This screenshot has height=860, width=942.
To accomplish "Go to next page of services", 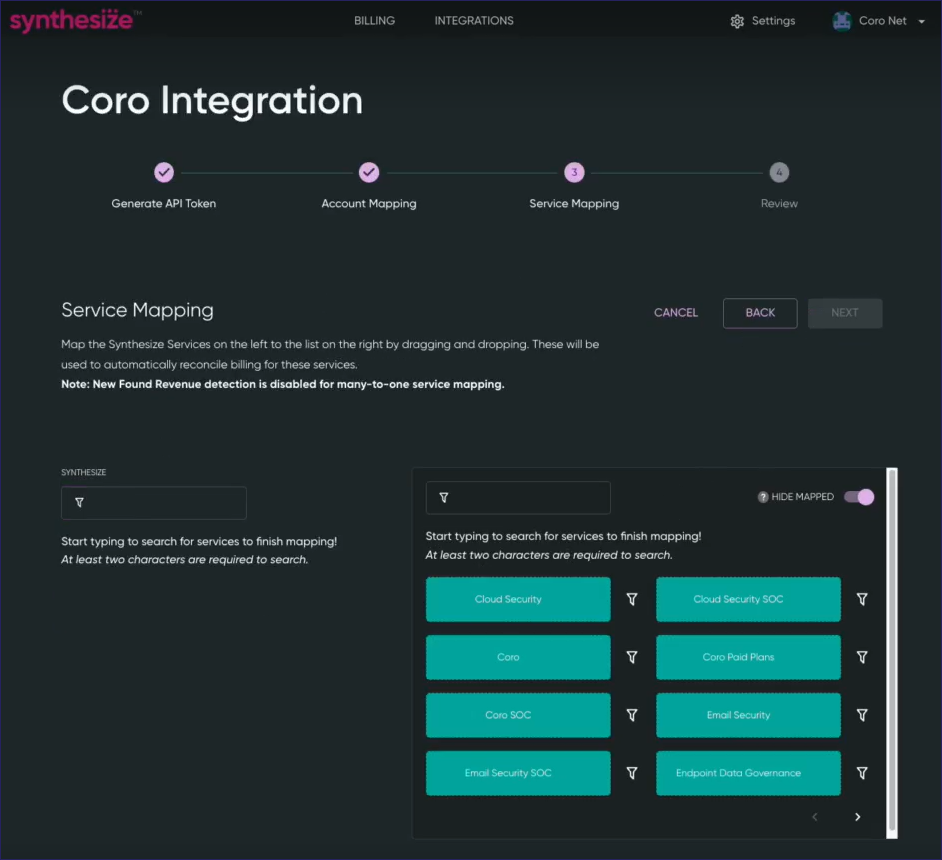I will click(x=857, y=817).
